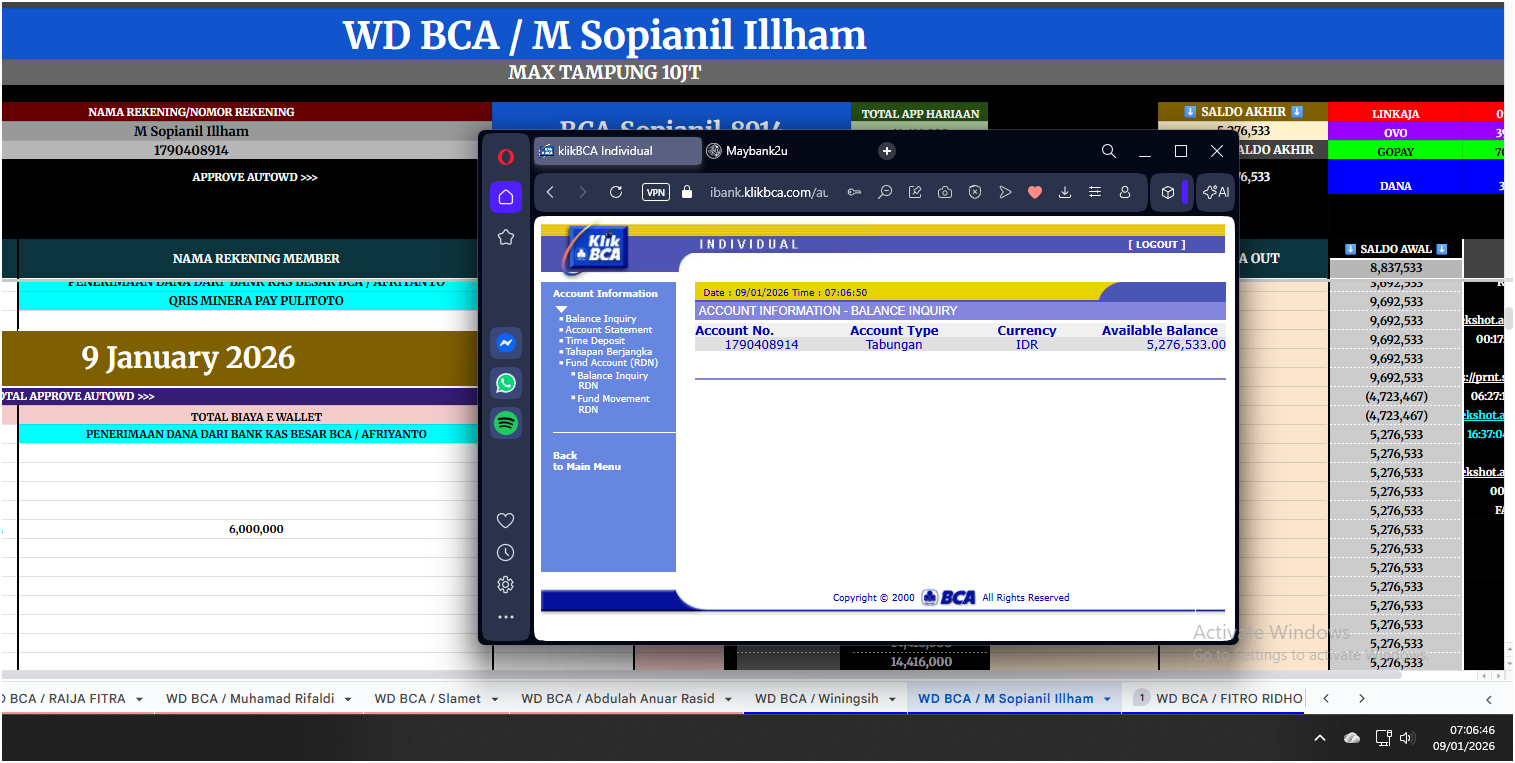Open dropdown for M Sopianil Illham sheet tab
The image size is (1515, 763).
(1107, 699)
